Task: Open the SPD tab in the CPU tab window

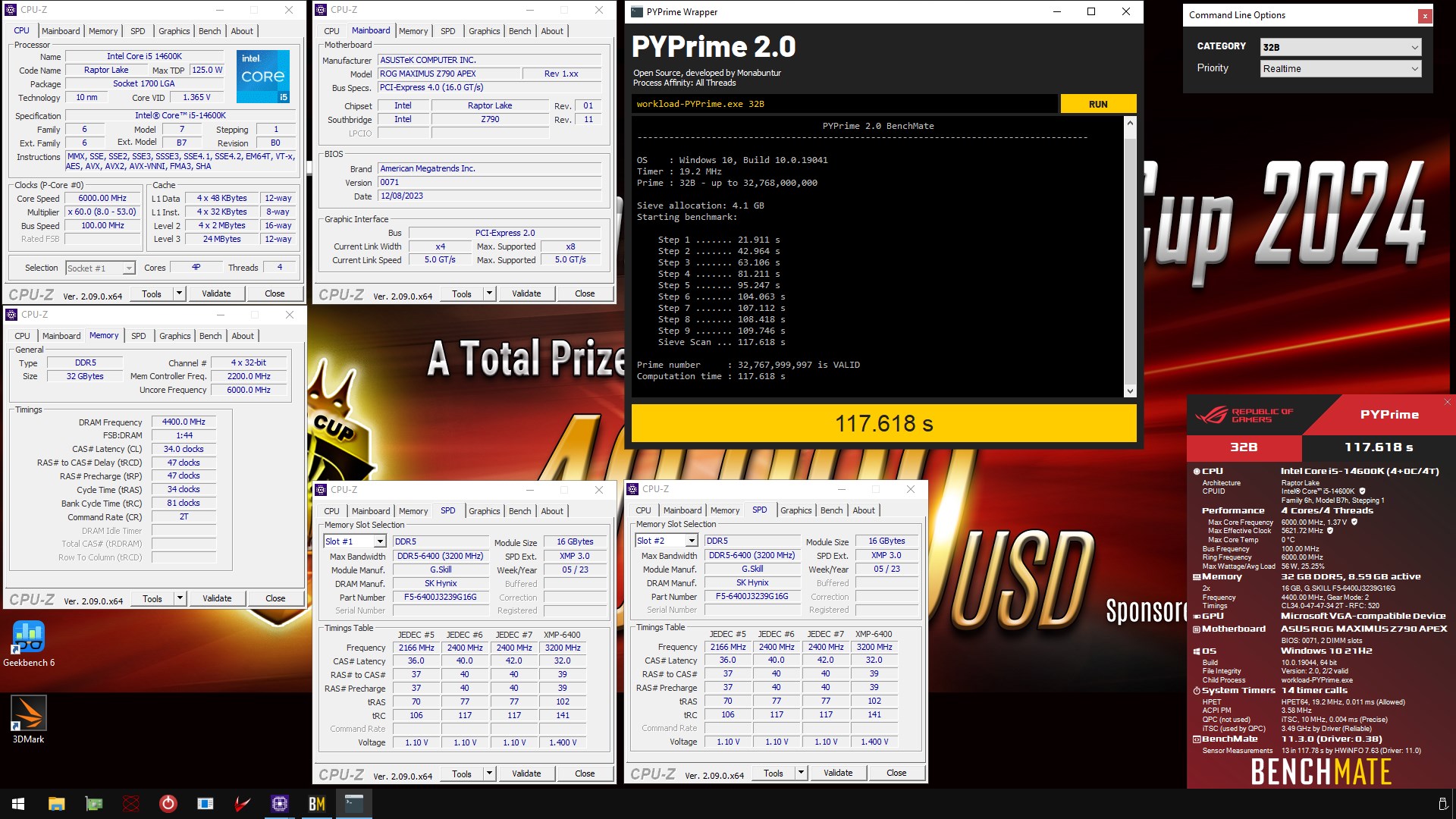Action: coord(138,31)
